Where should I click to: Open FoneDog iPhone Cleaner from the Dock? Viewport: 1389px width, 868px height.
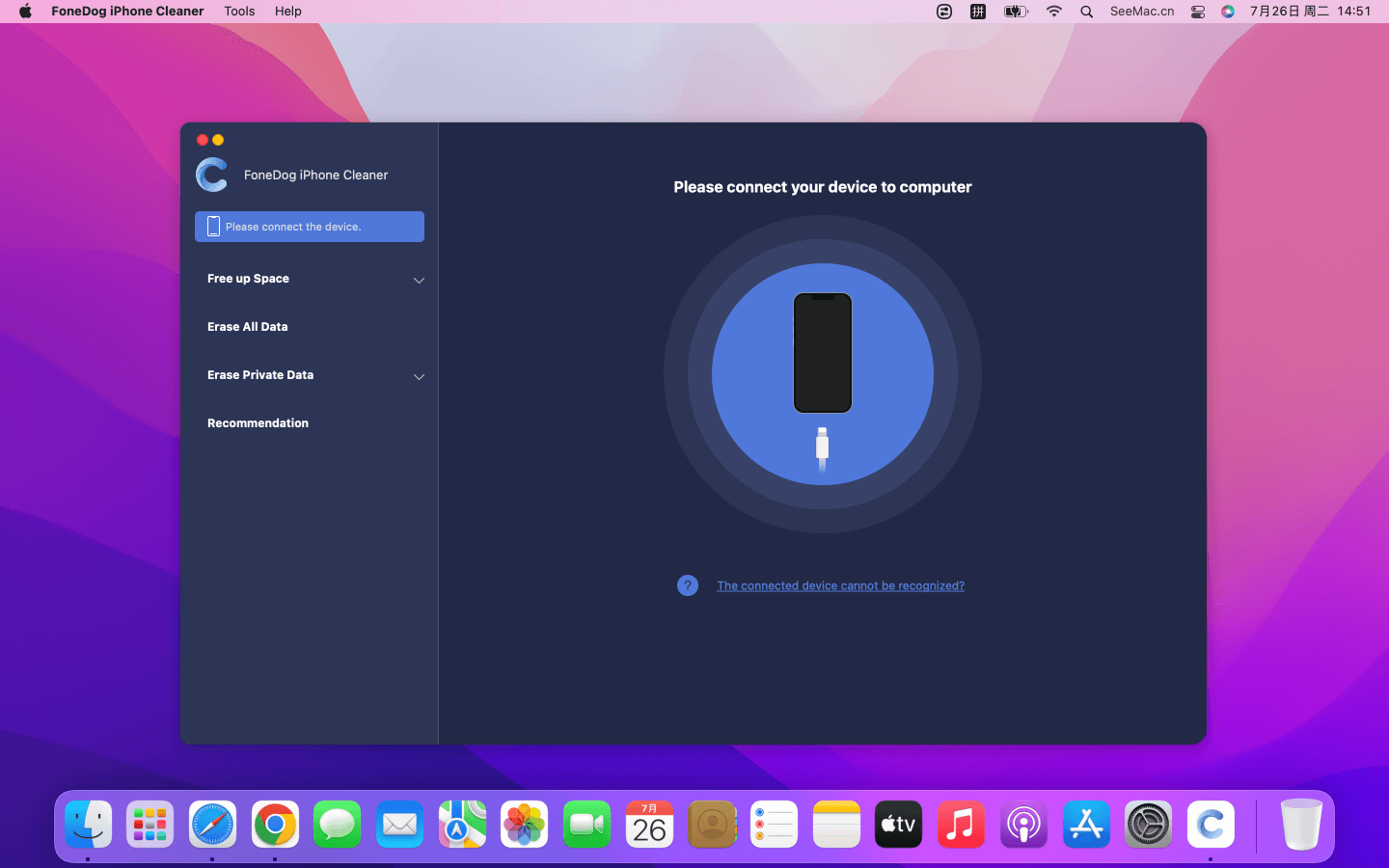pos(1211,825)
